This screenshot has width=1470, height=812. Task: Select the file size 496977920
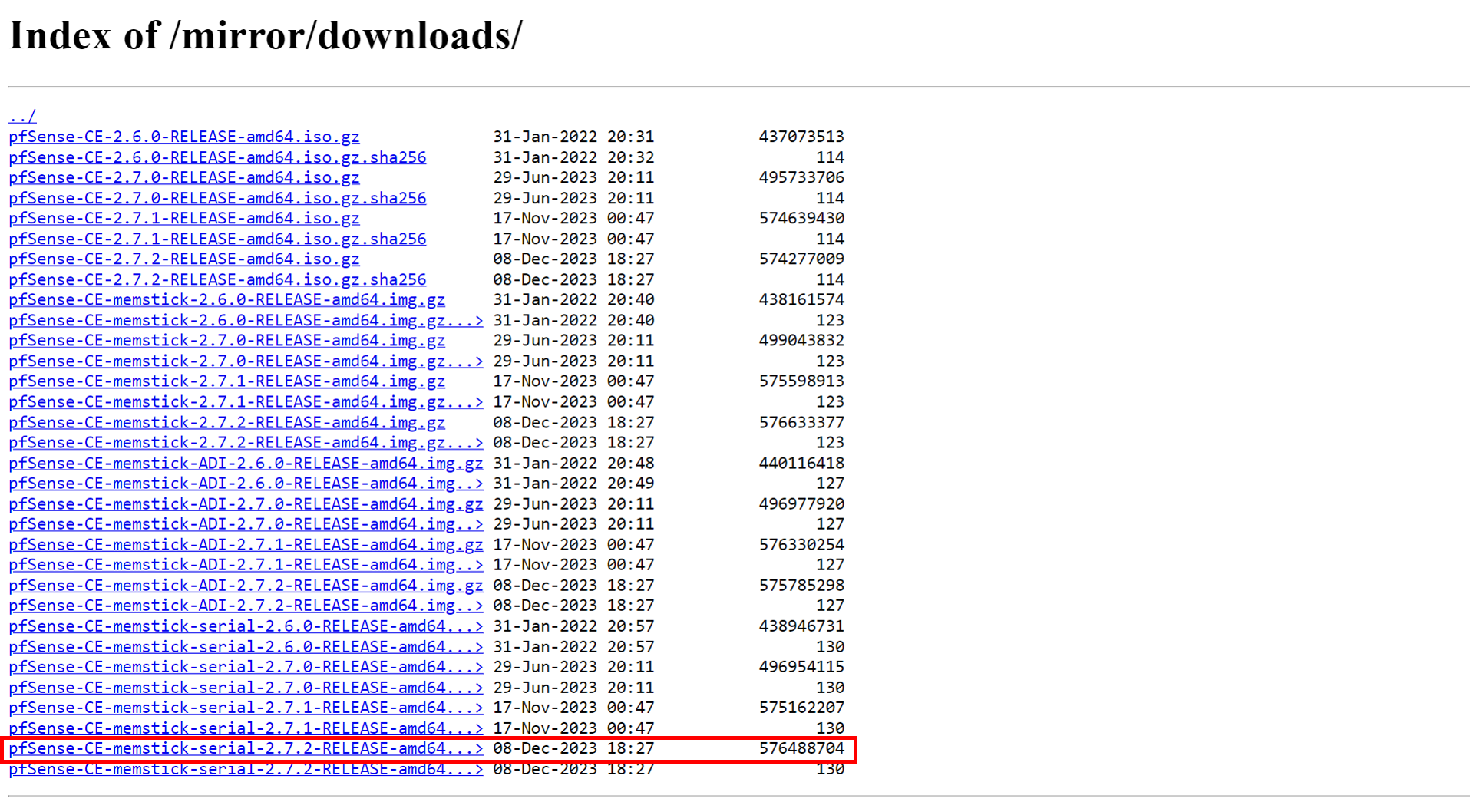click(801, 503)
